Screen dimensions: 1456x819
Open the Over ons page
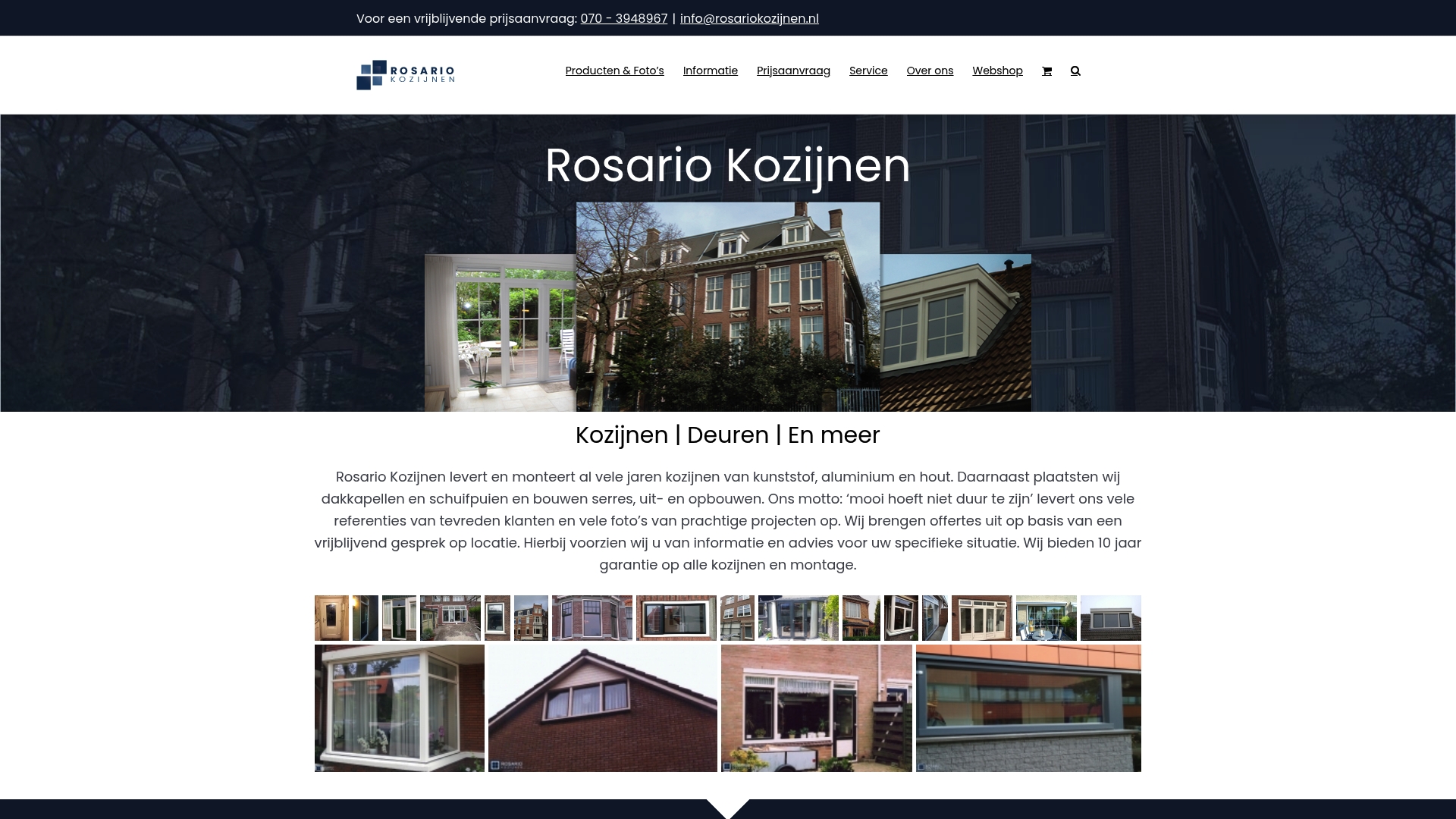(930, 71)
